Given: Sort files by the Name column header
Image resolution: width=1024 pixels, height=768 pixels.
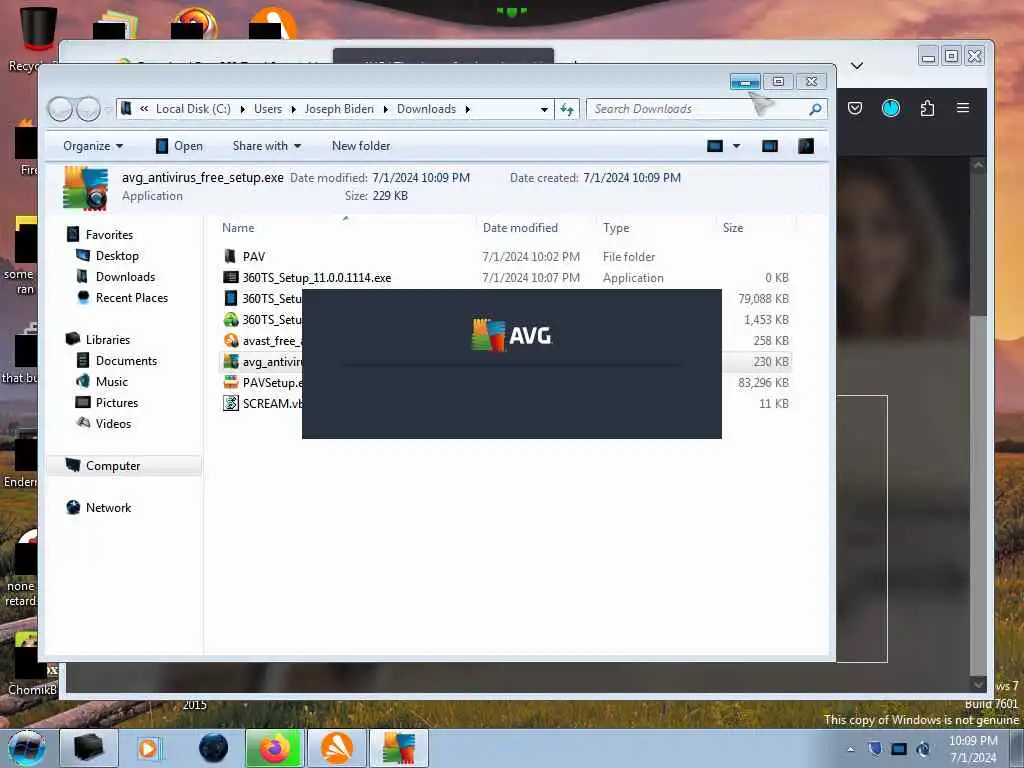Looking at the screenshot, I should 238,228.
